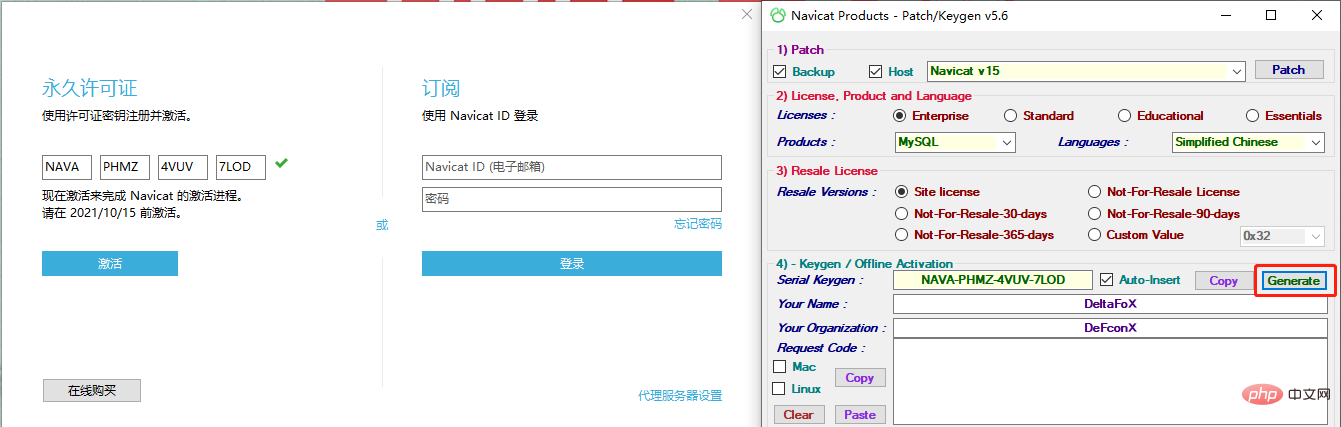1341x427 pixels.
Task: Click the Request Code text area
Action: click(1110, 382)
